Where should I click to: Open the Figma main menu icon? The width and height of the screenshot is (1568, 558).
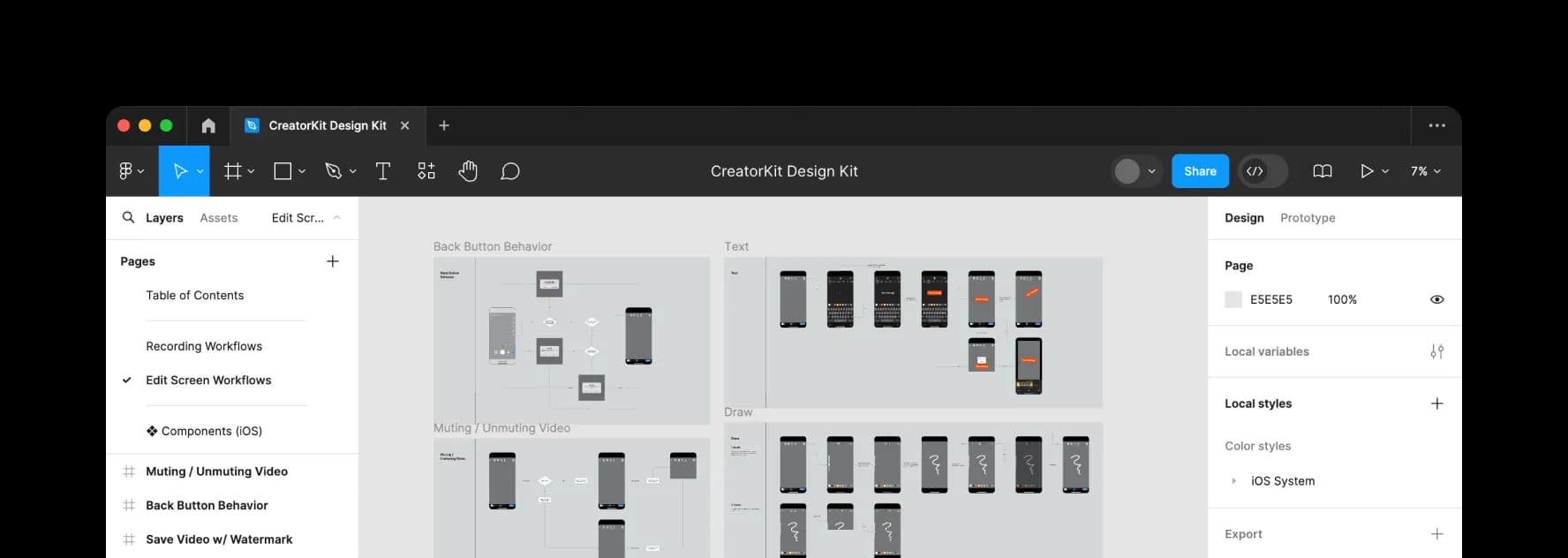125,171
